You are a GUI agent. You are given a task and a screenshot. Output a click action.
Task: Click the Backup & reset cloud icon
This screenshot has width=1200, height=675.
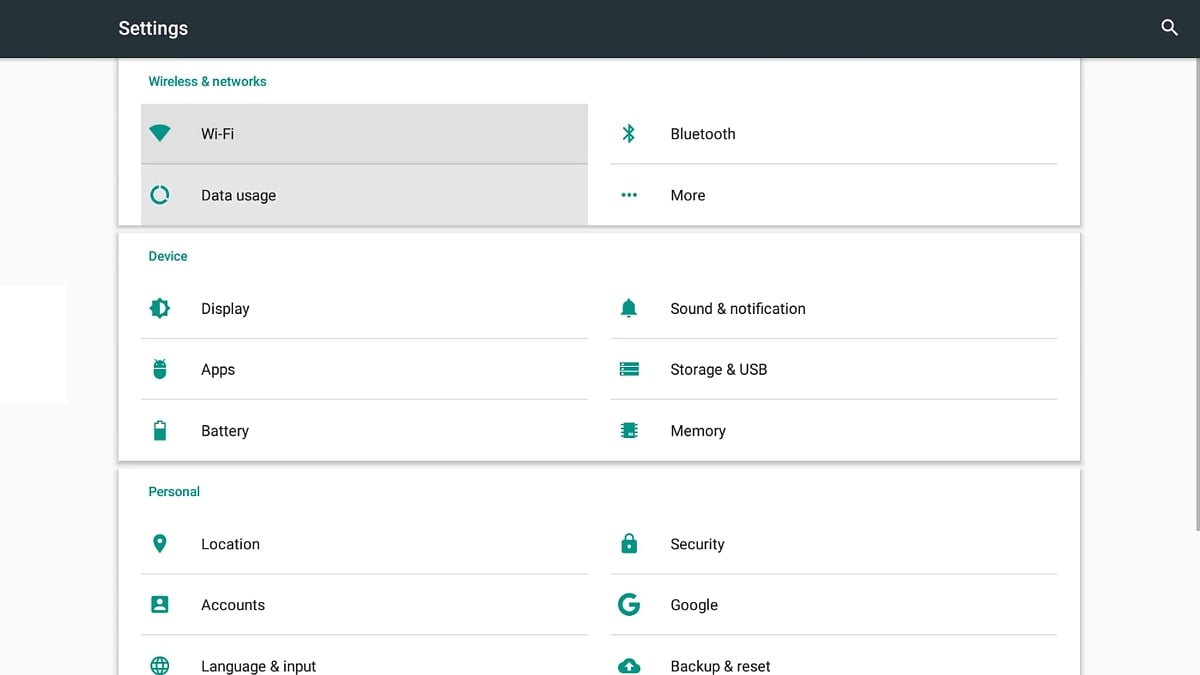(629, 665)
